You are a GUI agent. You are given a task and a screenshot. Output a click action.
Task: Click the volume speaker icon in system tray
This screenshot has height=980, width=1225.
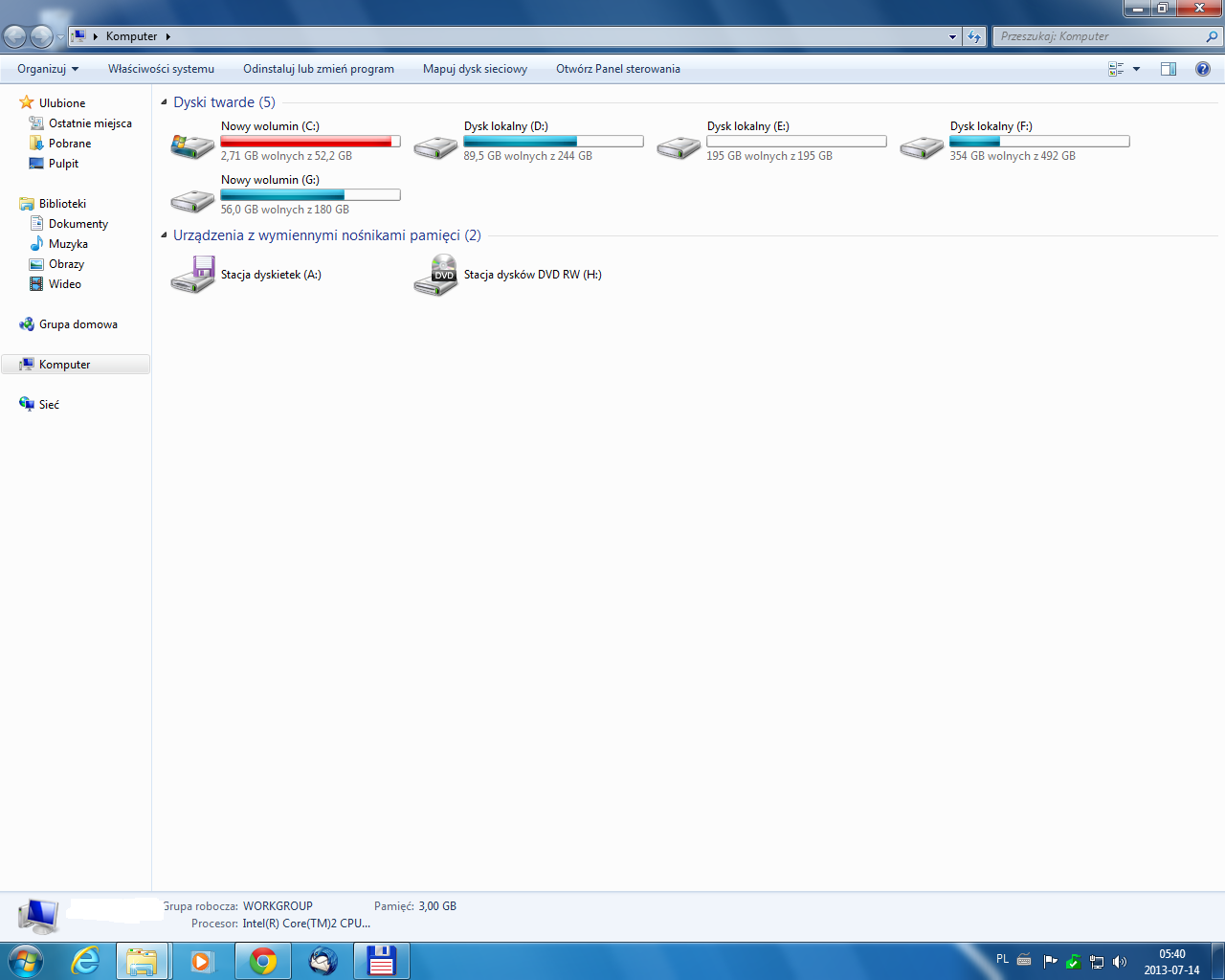[x=1119, y=960]
